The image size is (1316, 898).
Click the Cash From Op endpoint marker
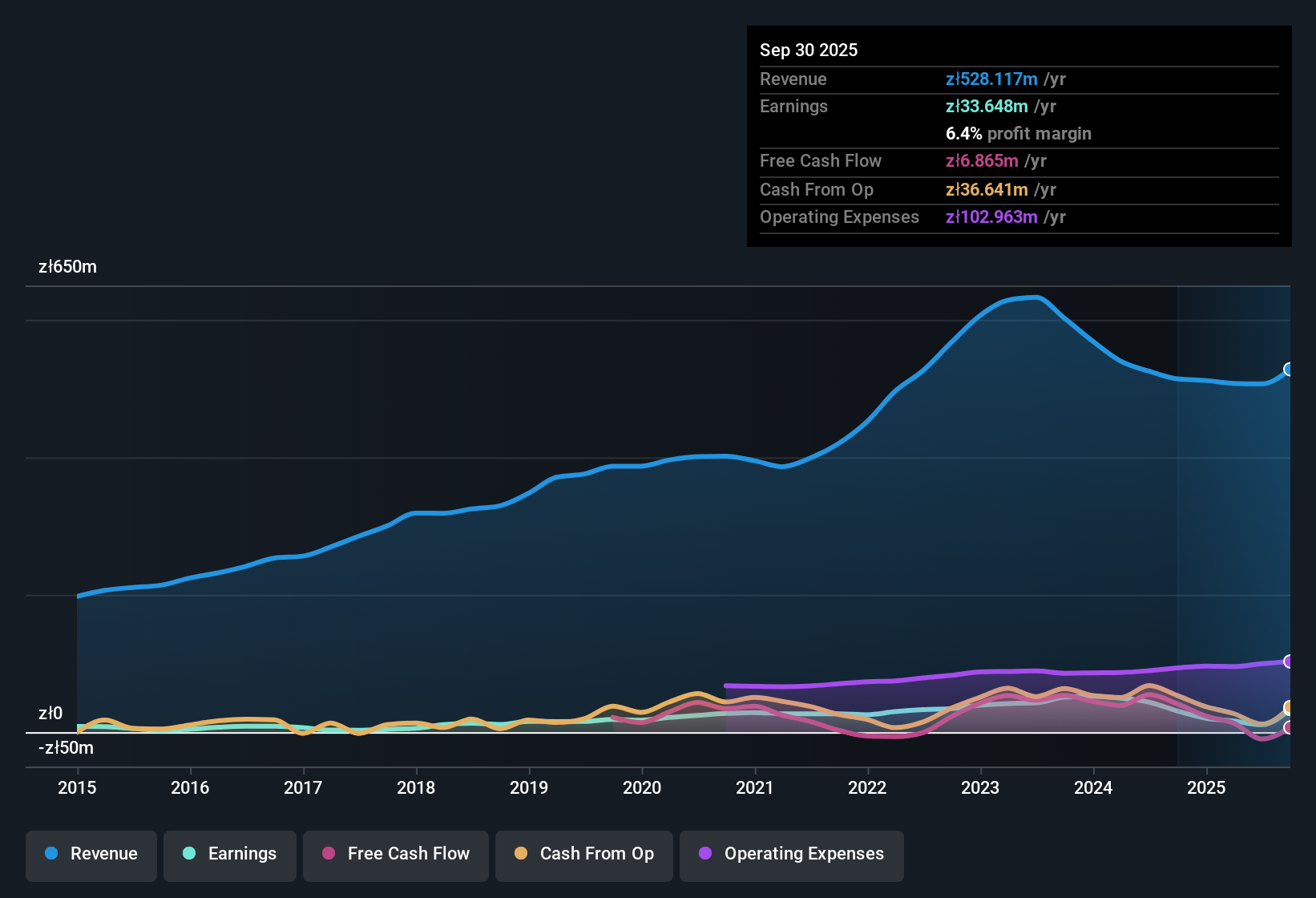[x=1289, y=708]
